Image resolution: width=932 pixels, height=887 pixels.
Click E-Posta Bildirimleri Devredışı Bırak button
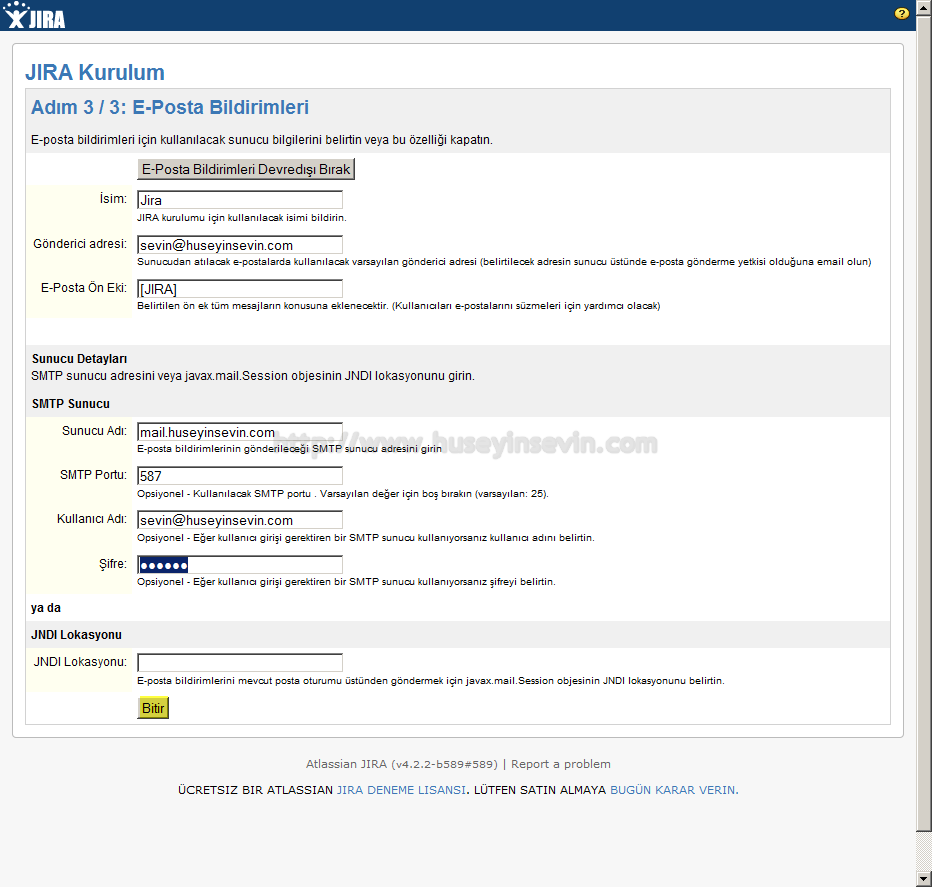(x=246, y=169)
